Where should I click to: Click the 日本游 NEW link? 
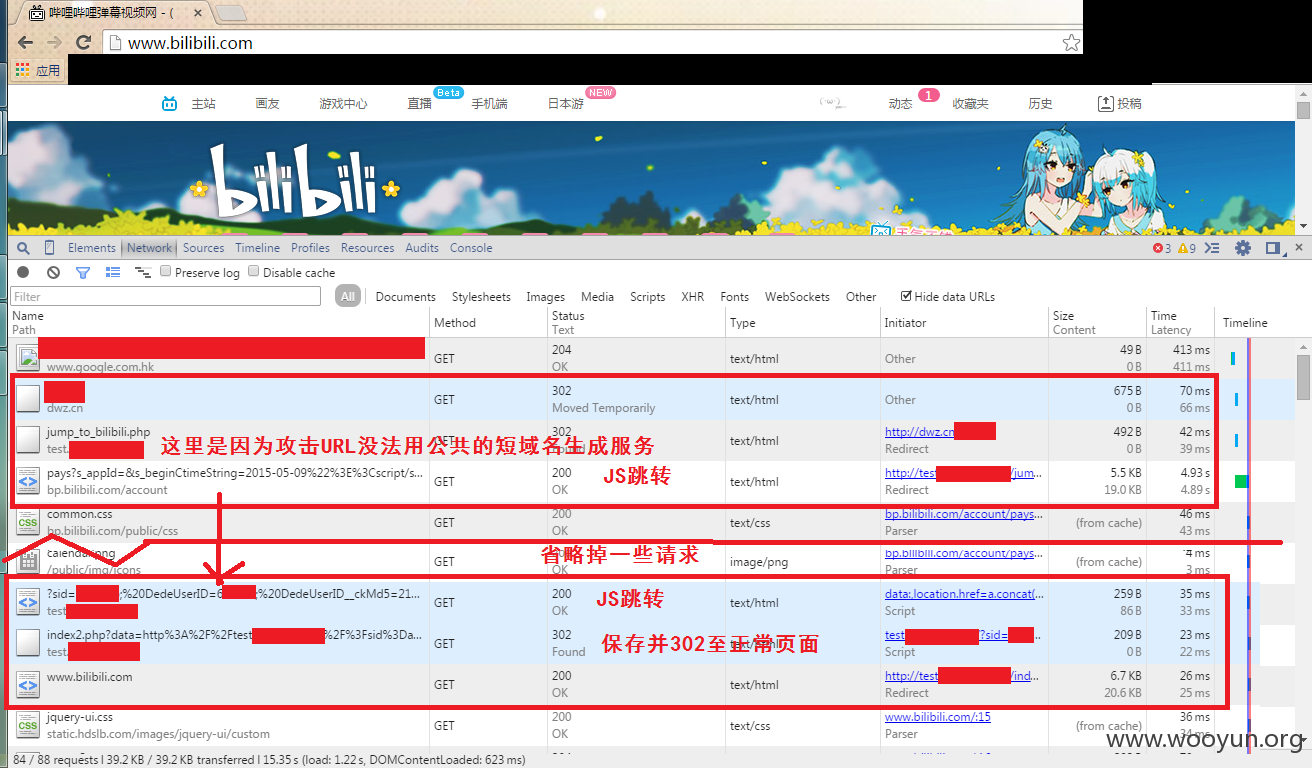(x=565, y=104)
